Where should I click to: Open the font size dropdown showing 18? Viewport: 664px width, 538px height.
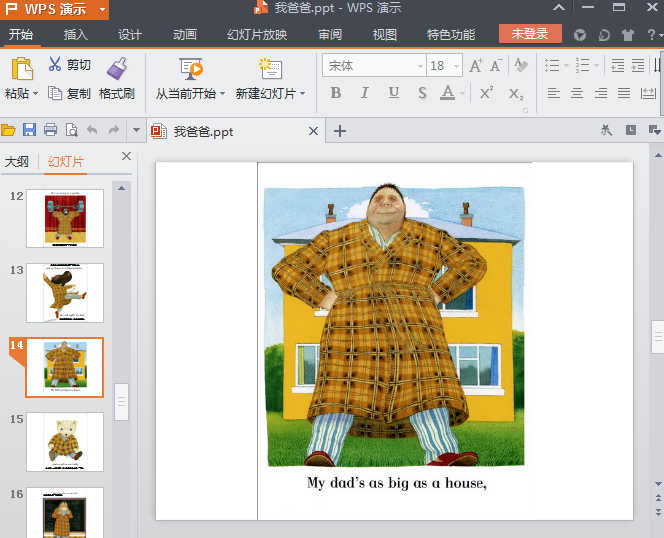point(456,66)
